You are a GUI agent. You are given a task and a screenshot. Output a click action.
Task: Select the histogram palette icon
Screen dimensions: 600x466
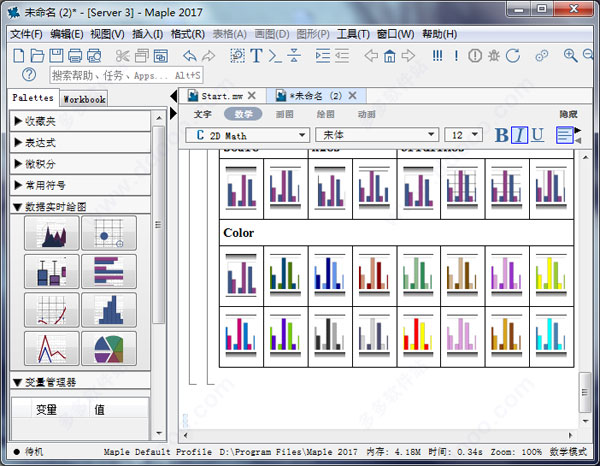tap(109, 310)
